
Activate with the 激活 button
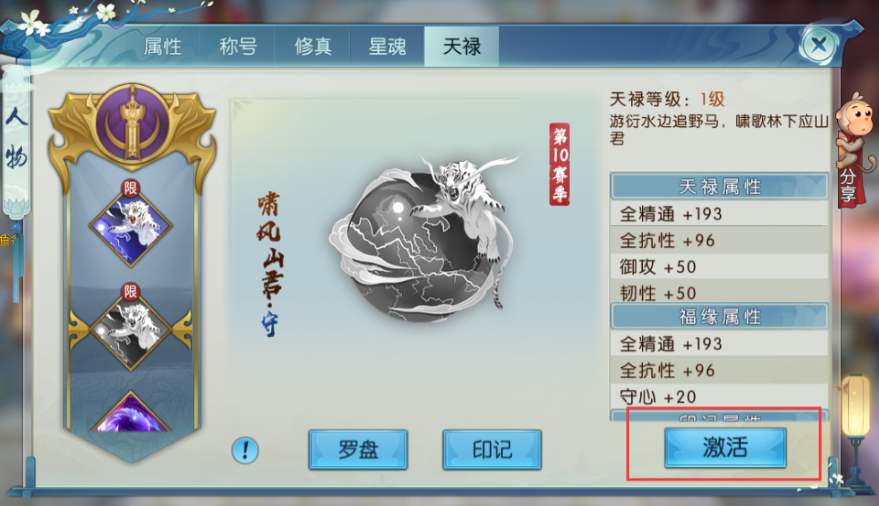725,448
